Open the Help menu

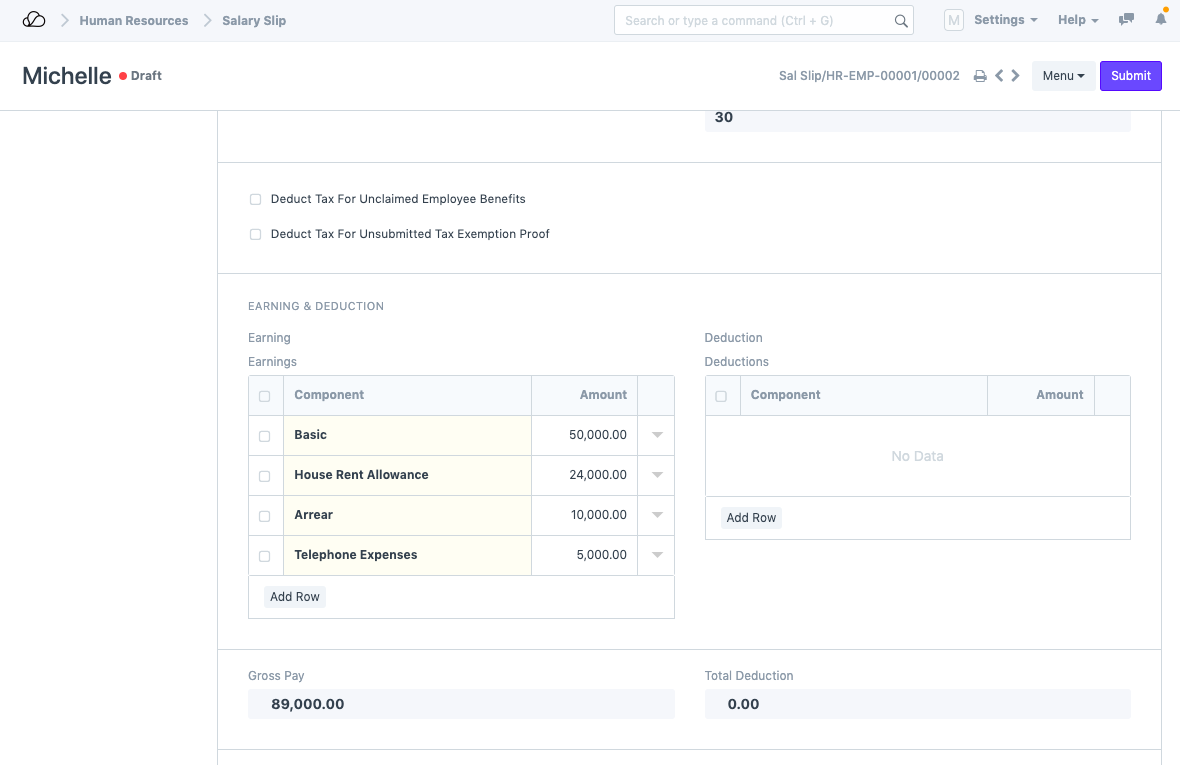pyautogui.click(x=1078, y=20)
